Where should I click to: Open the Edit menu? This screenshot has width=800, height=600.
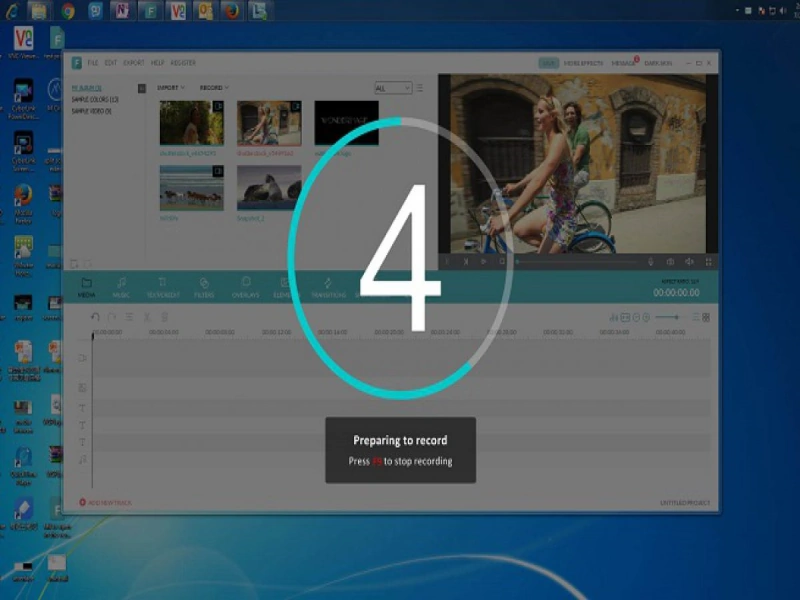[x=111, y=63]
